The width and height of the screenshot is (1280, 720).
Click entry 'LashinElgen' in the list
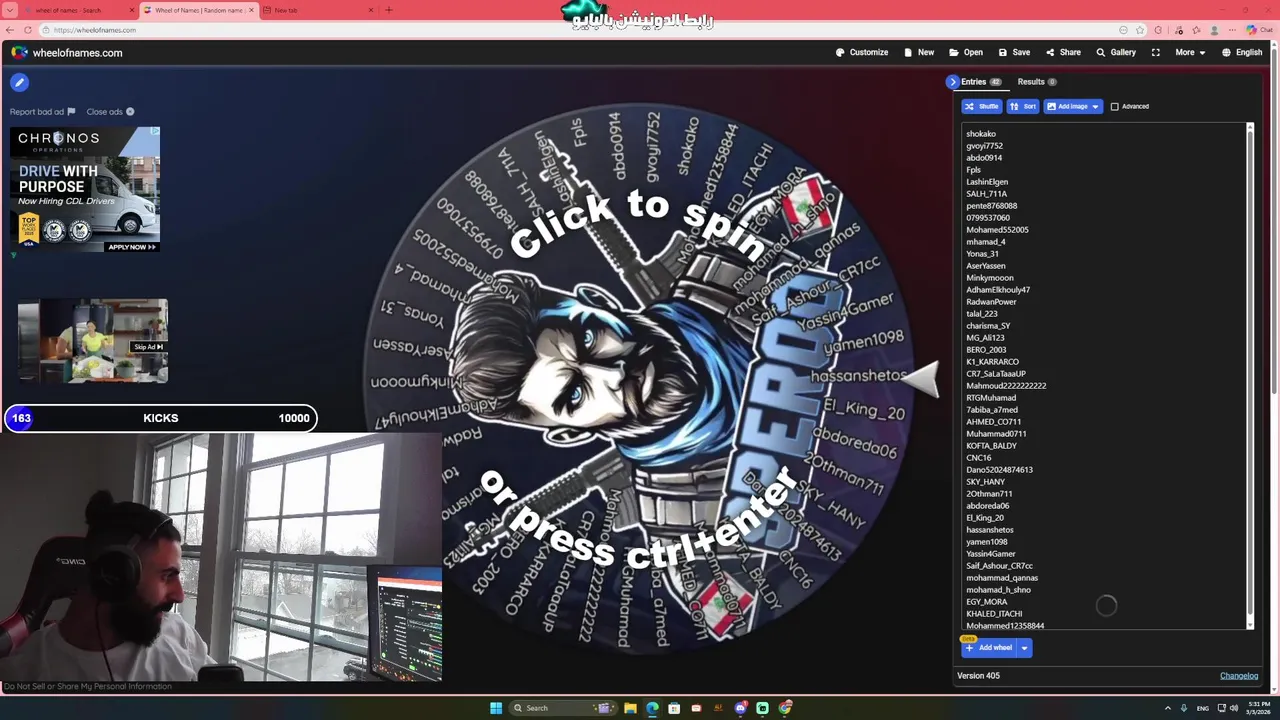[987, 182]
